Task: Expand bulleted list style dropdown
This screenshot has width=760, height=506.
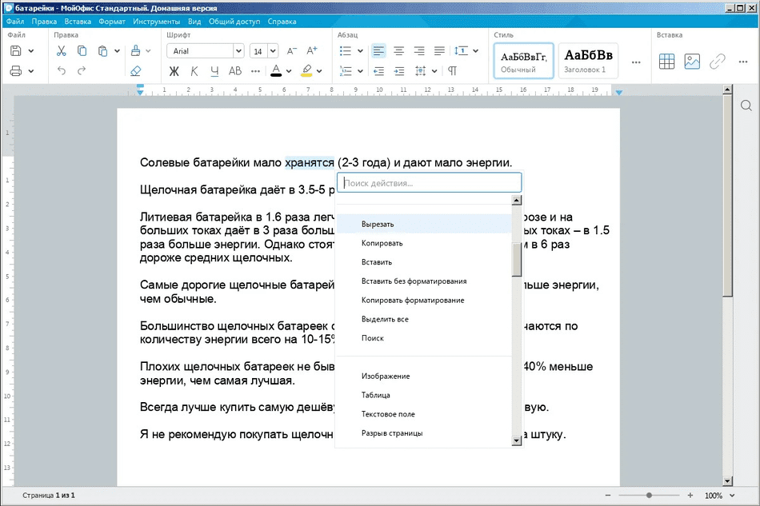Action: (360, 51)
